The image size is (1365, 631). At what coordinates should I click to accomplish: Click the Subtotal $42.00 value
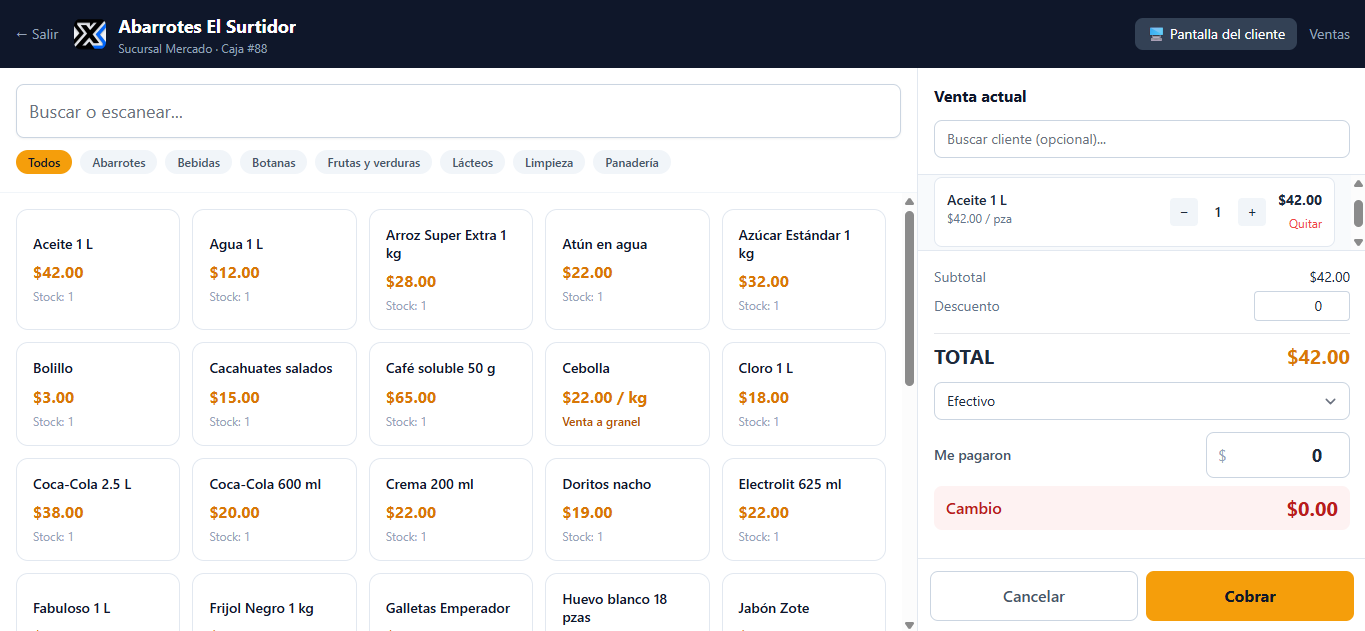click(x=1329, y=277)
